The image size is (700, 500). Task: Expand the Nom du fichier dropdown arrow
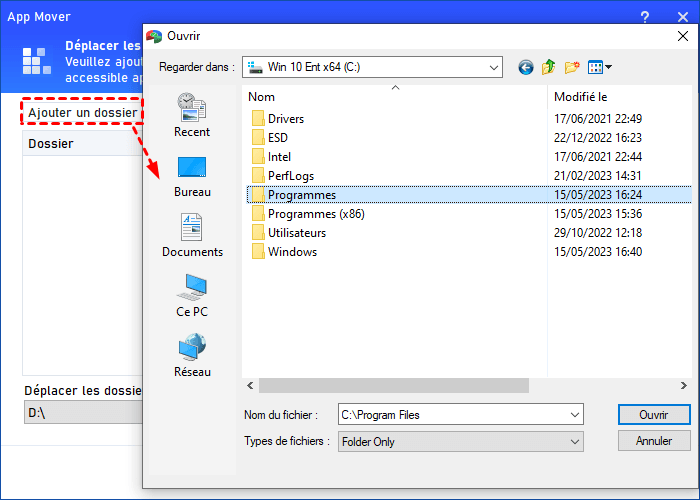[x=575, y=415]
